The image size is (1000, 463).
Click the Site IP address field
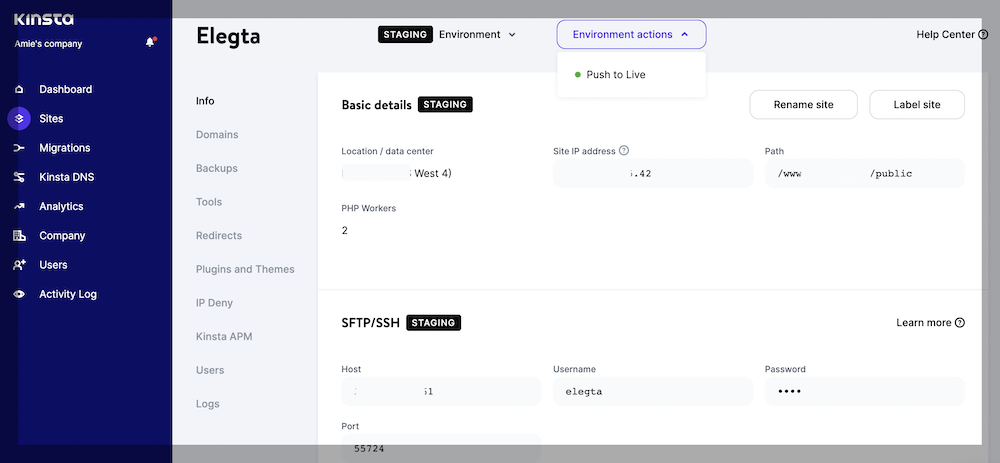[653, 173]
